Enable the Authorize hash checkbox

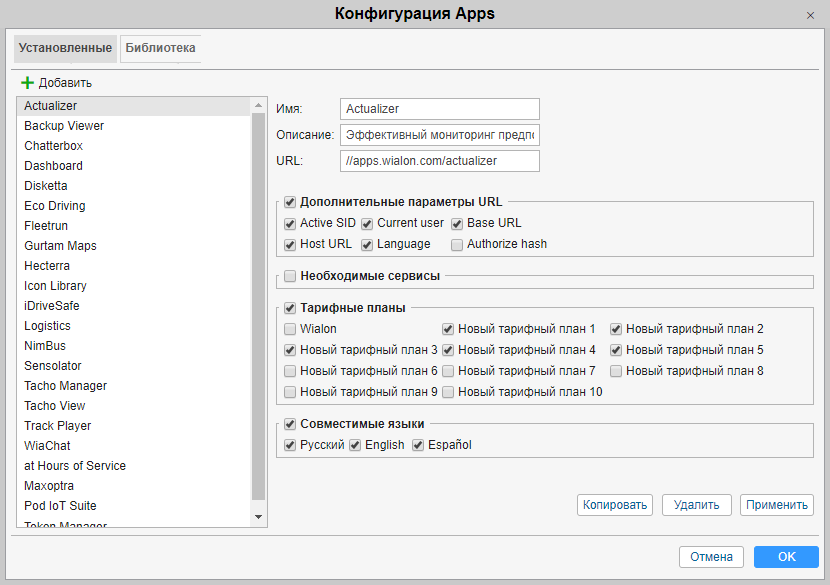457,244
